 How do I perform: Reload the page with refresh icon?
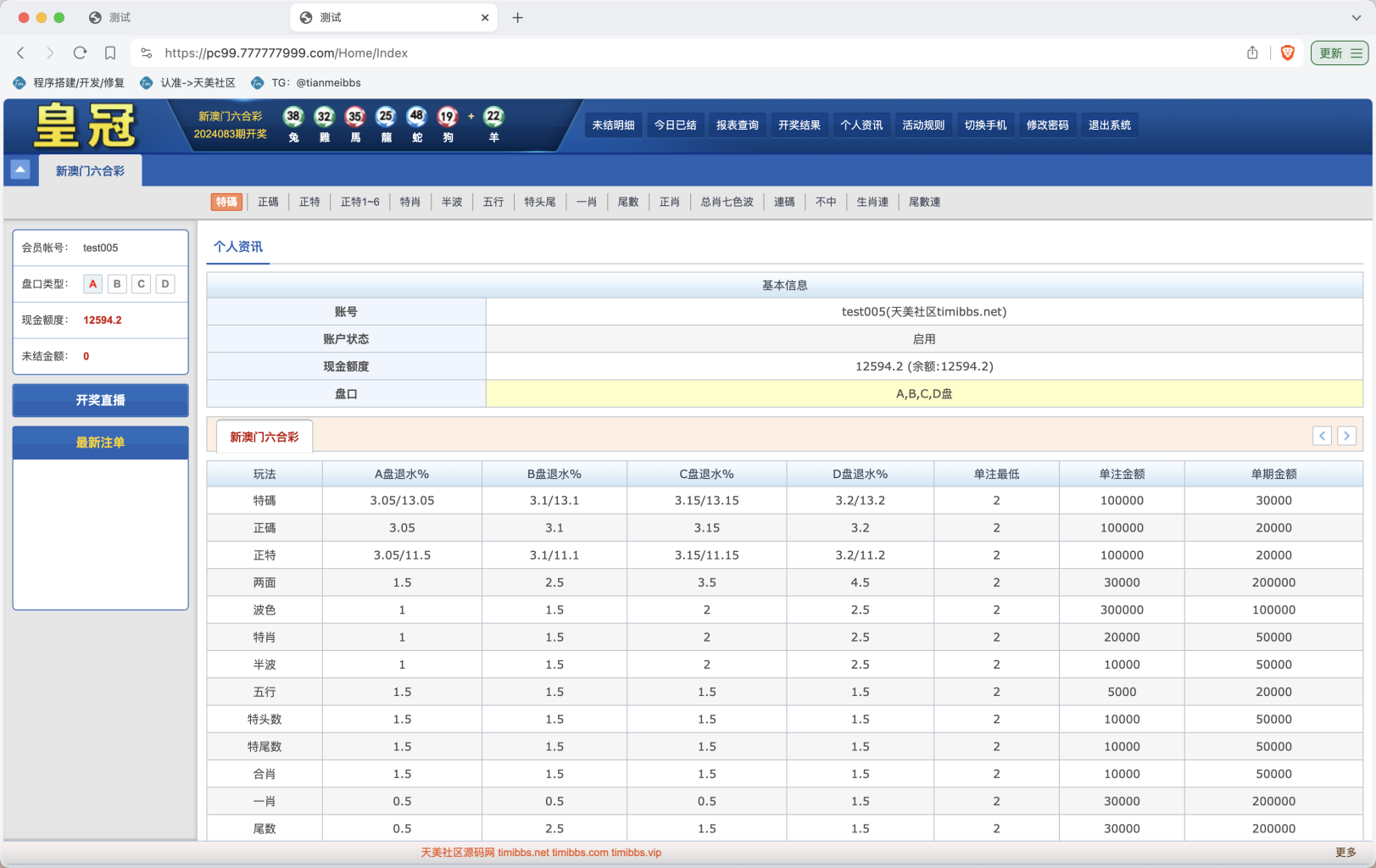coord(80,53)
